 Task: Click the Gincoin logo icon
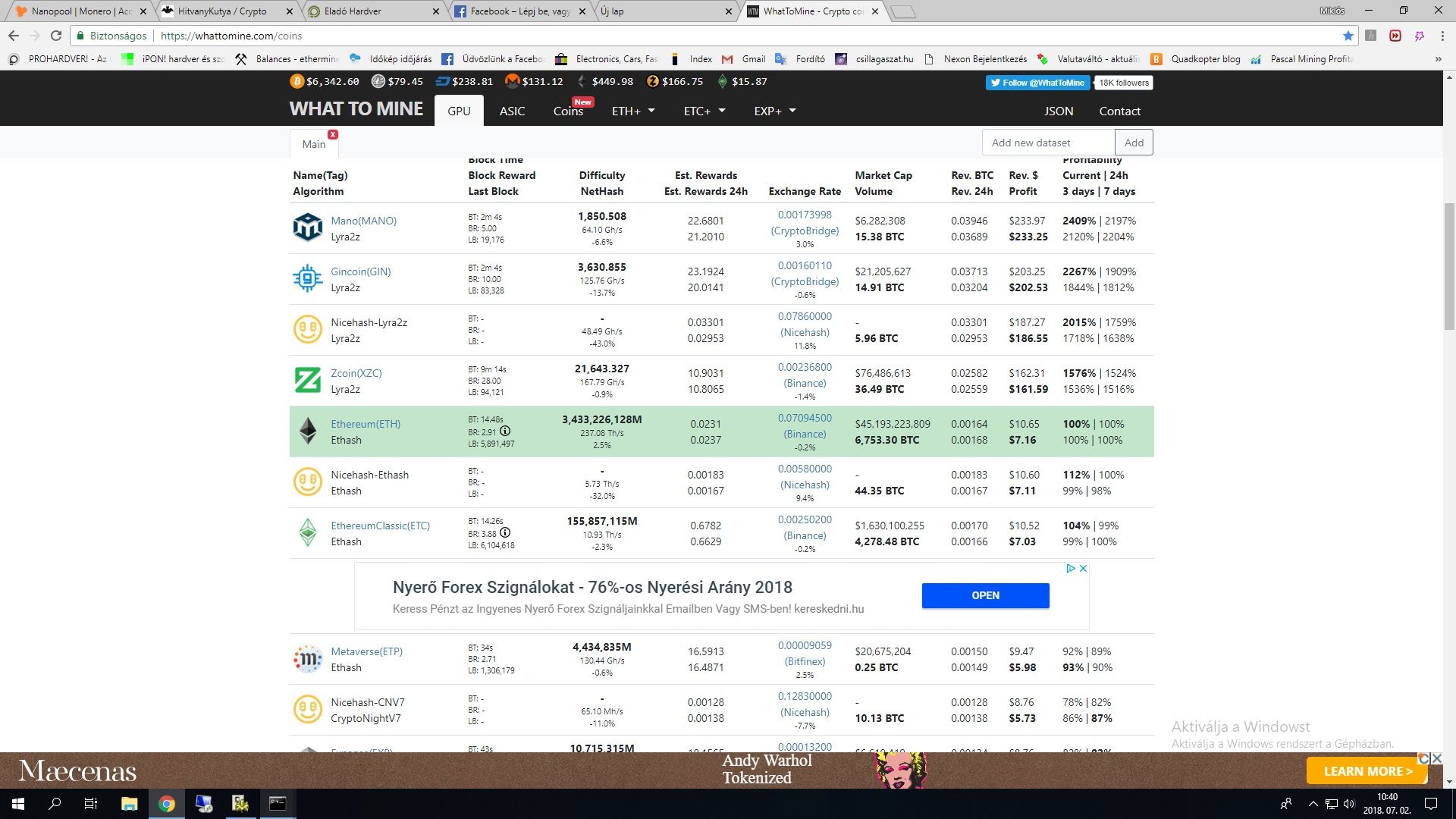(308, 278)
